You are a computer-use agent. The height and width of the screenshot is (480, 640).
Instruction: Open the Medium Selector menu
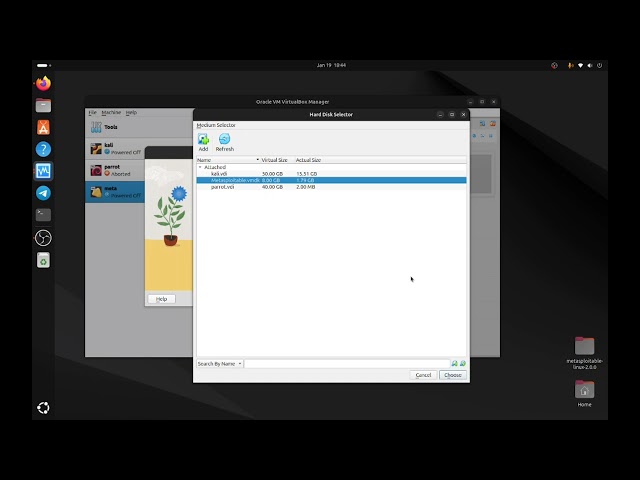[216, 125]
